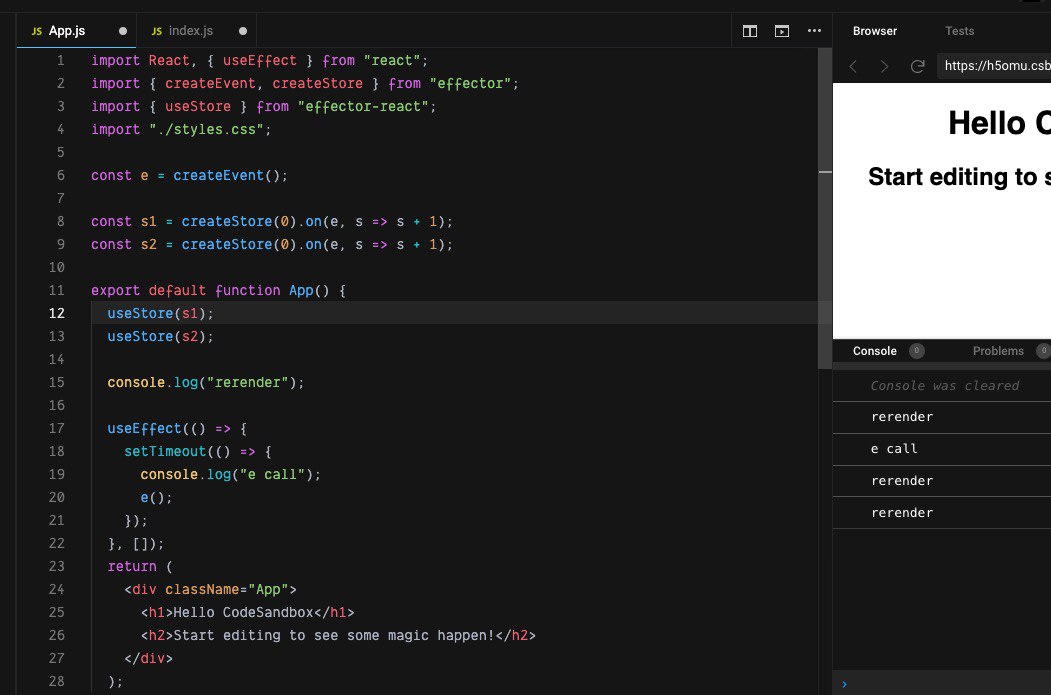Click 'console.log("rerender");' on line 15
1051x695 pixels.
click(206, 382)
